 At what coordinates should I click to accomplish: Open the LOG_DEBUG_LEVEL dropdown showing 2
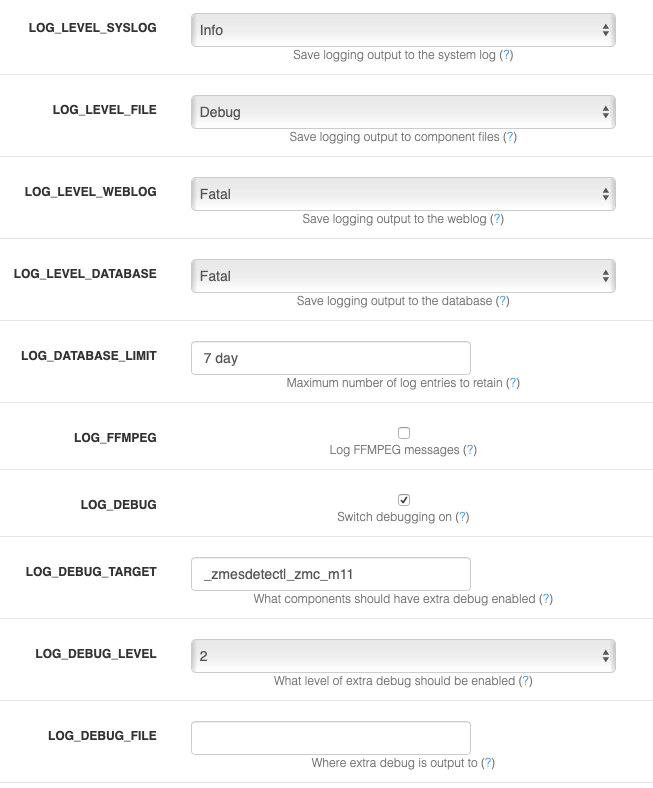click(x=403, y=656)
